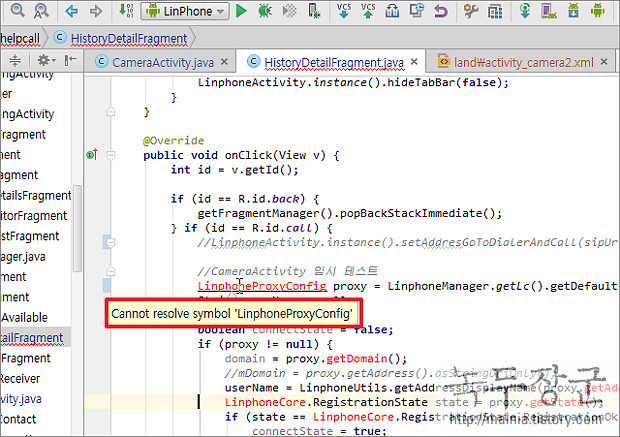Open the Android Device Monitor icon
This screenshot has width=620, height=437.
pyautogui.click(x=598, y=11)
